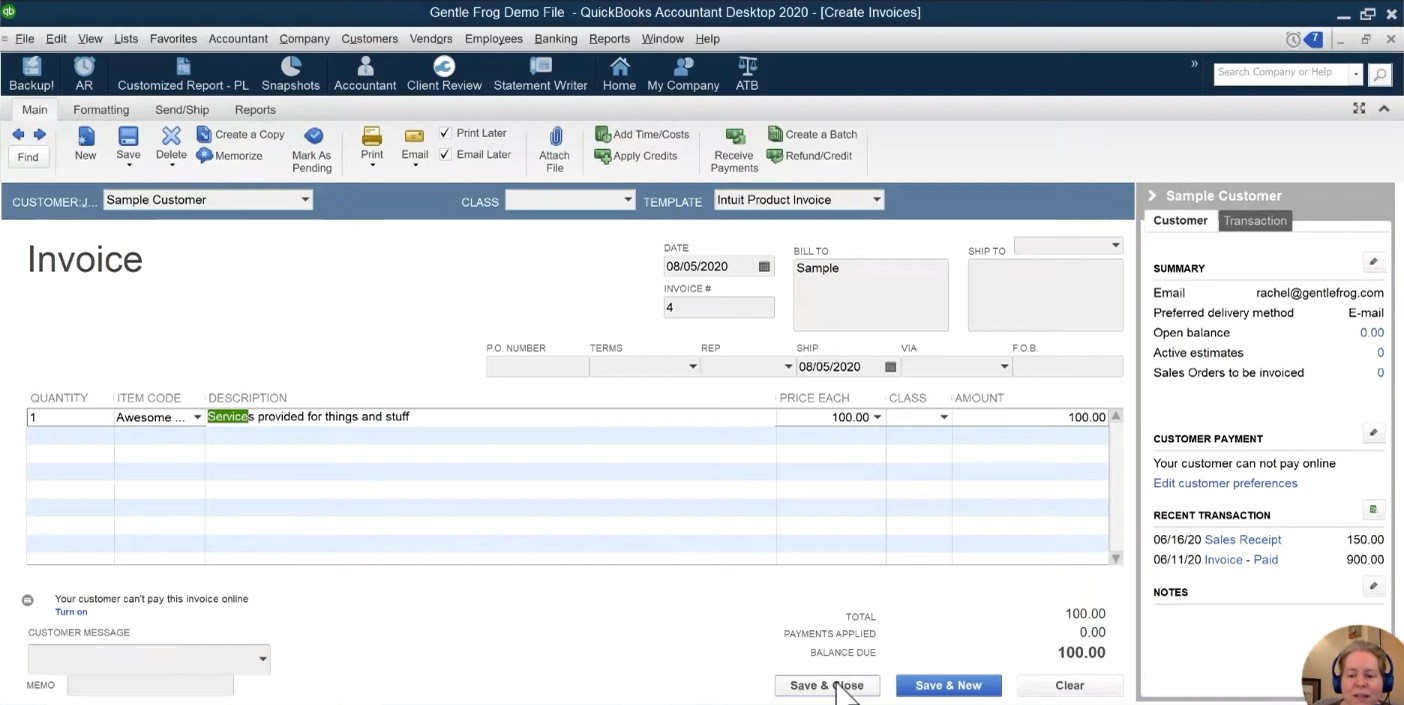
Task: Launch Client Review from icon bar
Action: coord(444,74)
